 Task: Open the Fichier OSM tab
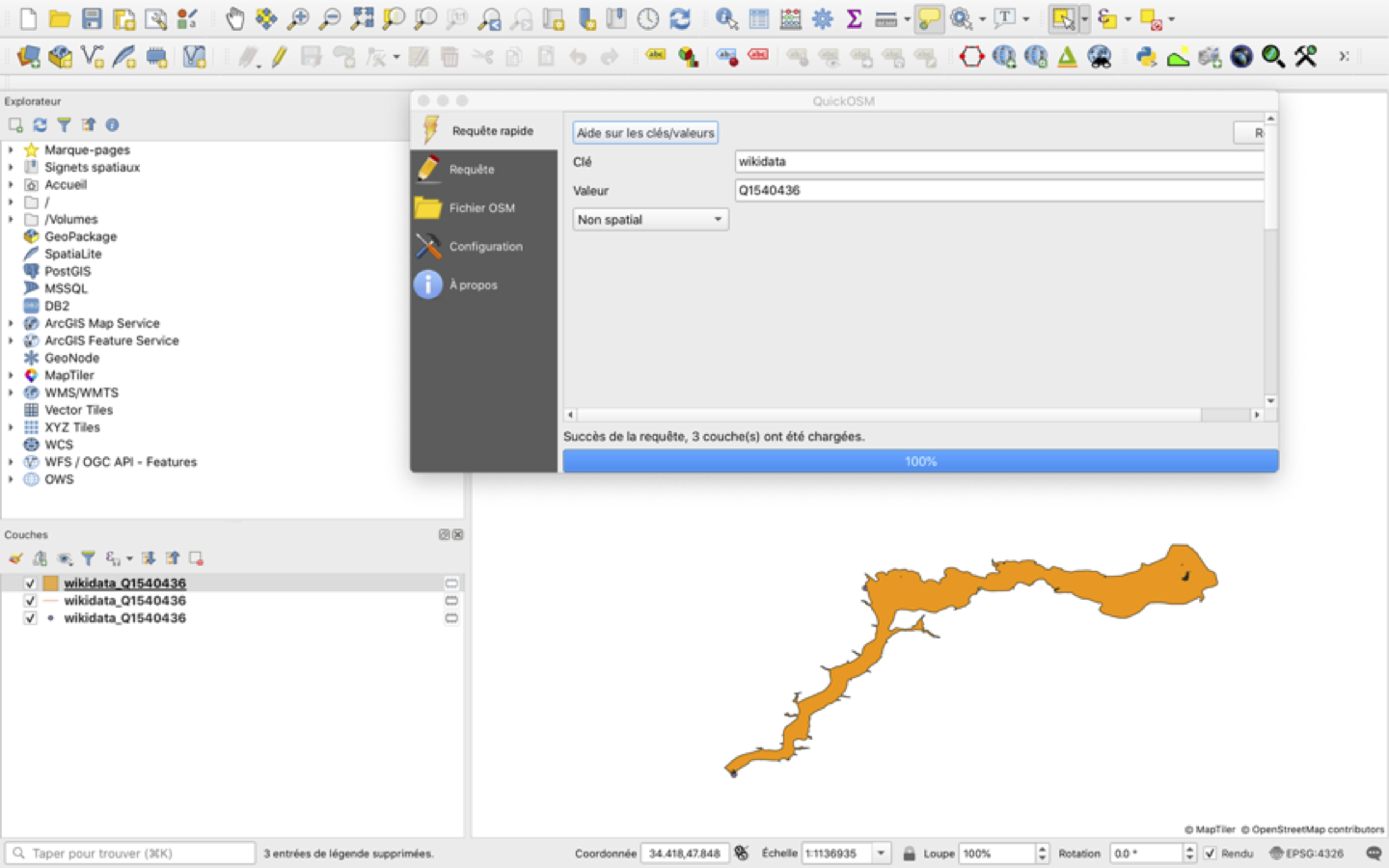coord(483,207)
